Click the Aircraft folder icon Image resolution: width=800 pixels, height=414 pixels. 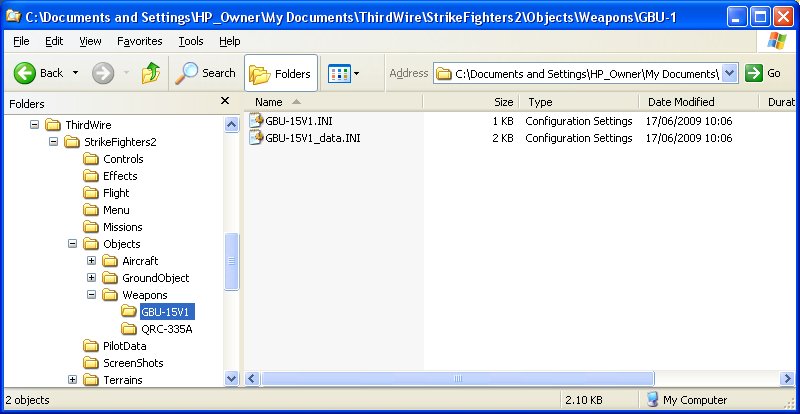click(110, 261)
